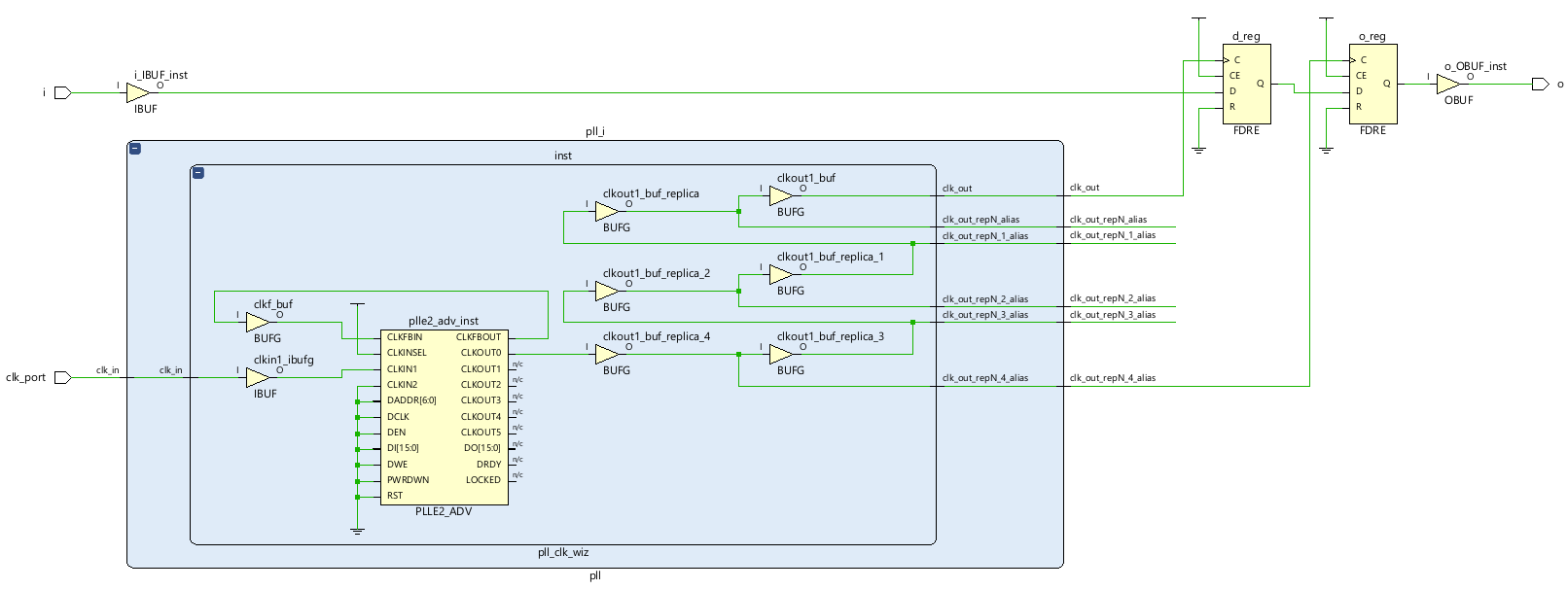Select the clkout1_buf BUFG symbol

pyautogui.click(x=781, y=195)
